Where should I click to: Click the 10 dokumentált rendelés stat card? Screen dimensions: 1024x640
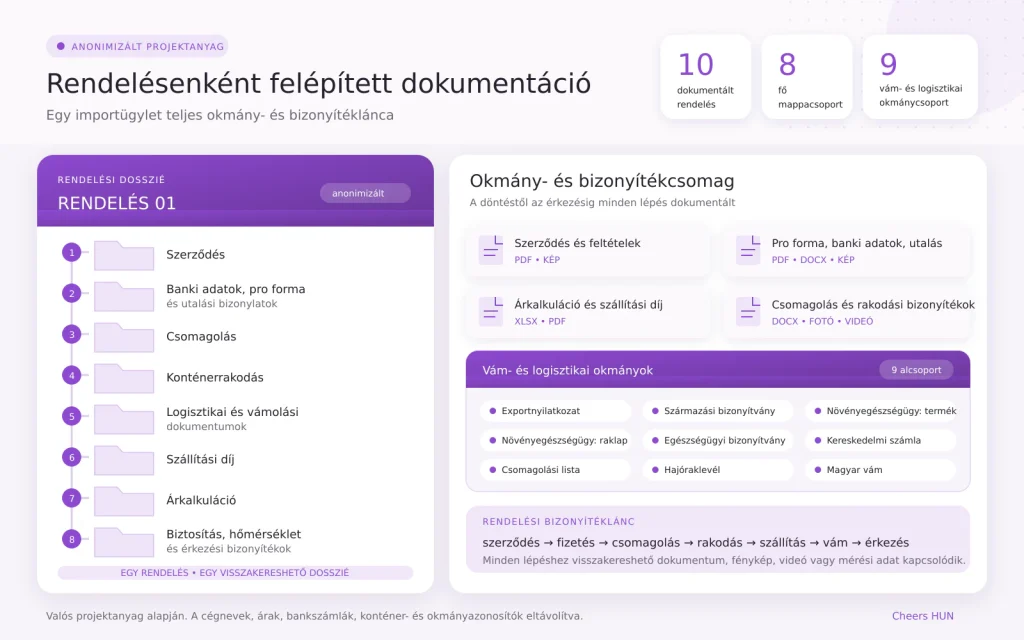[705, 77]
